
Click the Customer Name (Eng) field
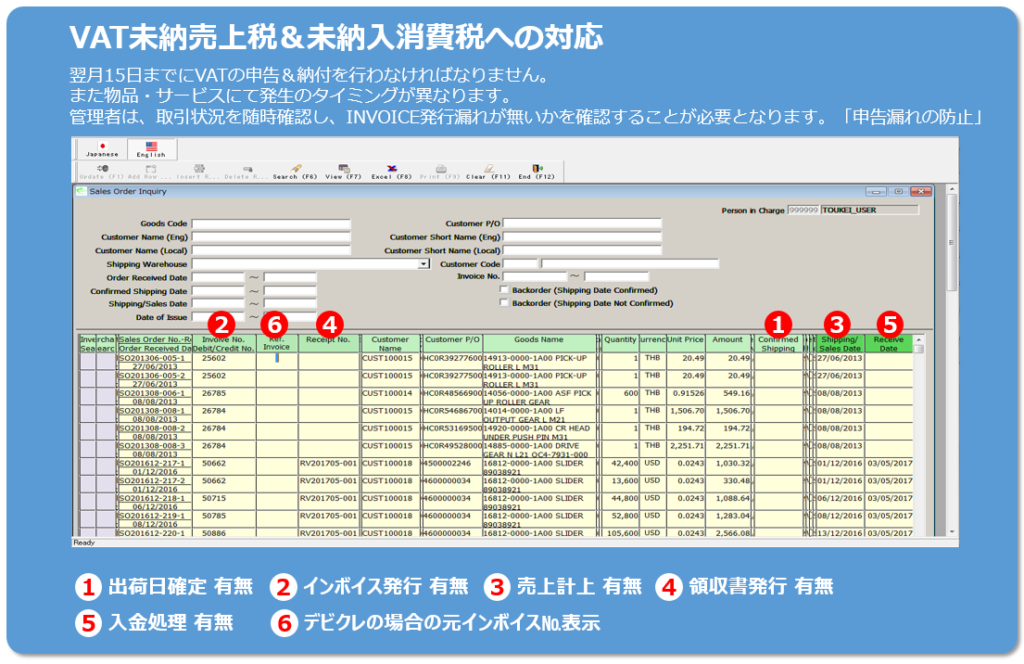pos(271,237)
